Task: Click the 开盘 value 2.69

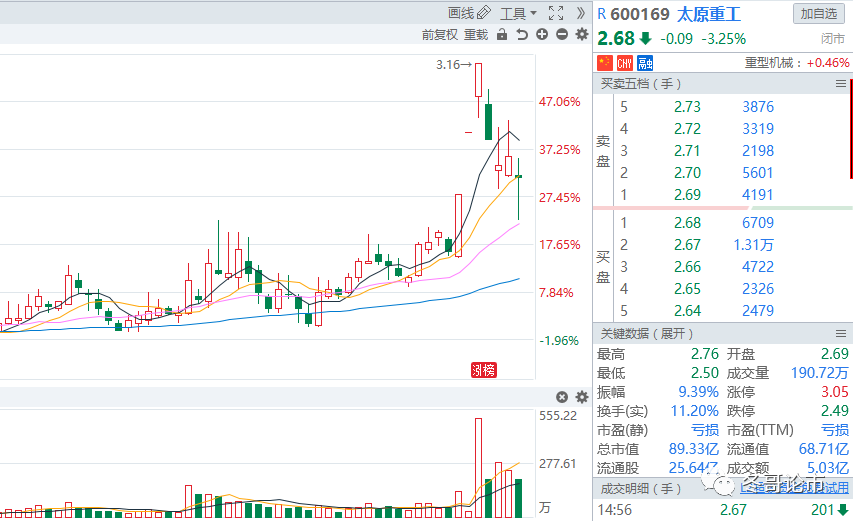Action: 835,354
